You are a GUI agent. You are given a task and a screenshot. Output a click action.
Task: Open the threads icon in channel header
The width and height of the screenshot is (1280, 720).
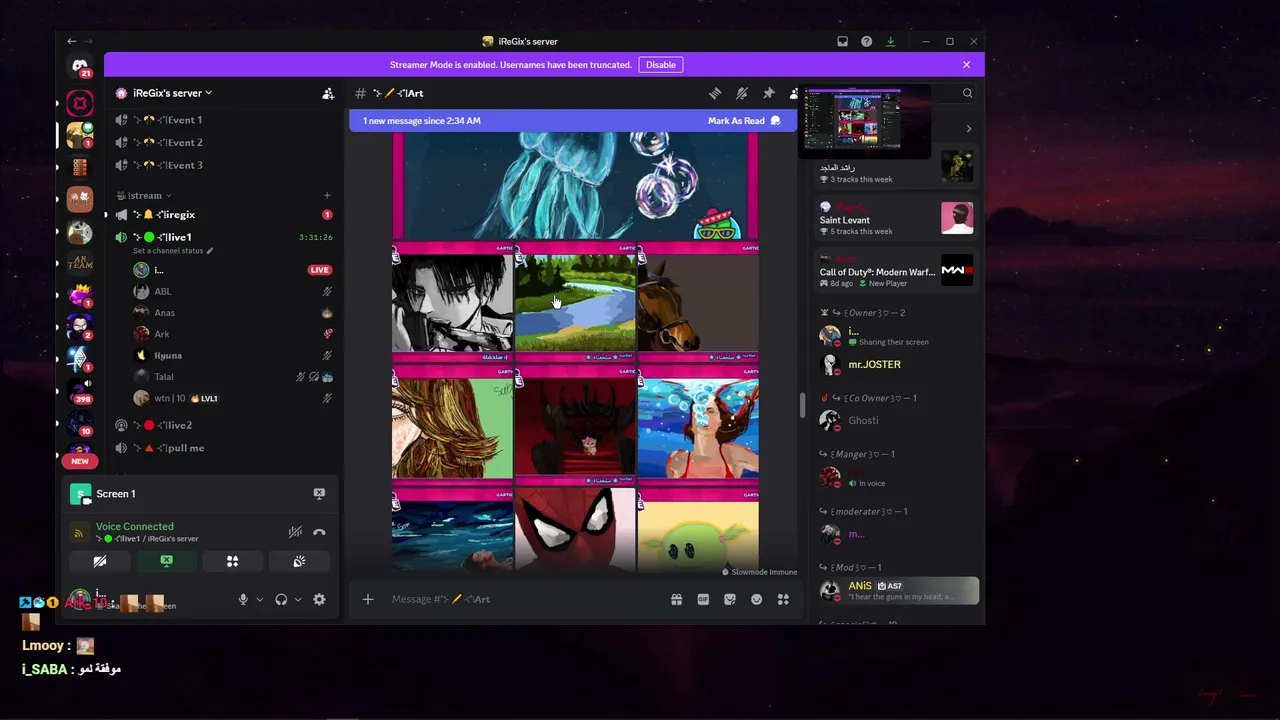[x=715, y=93]
